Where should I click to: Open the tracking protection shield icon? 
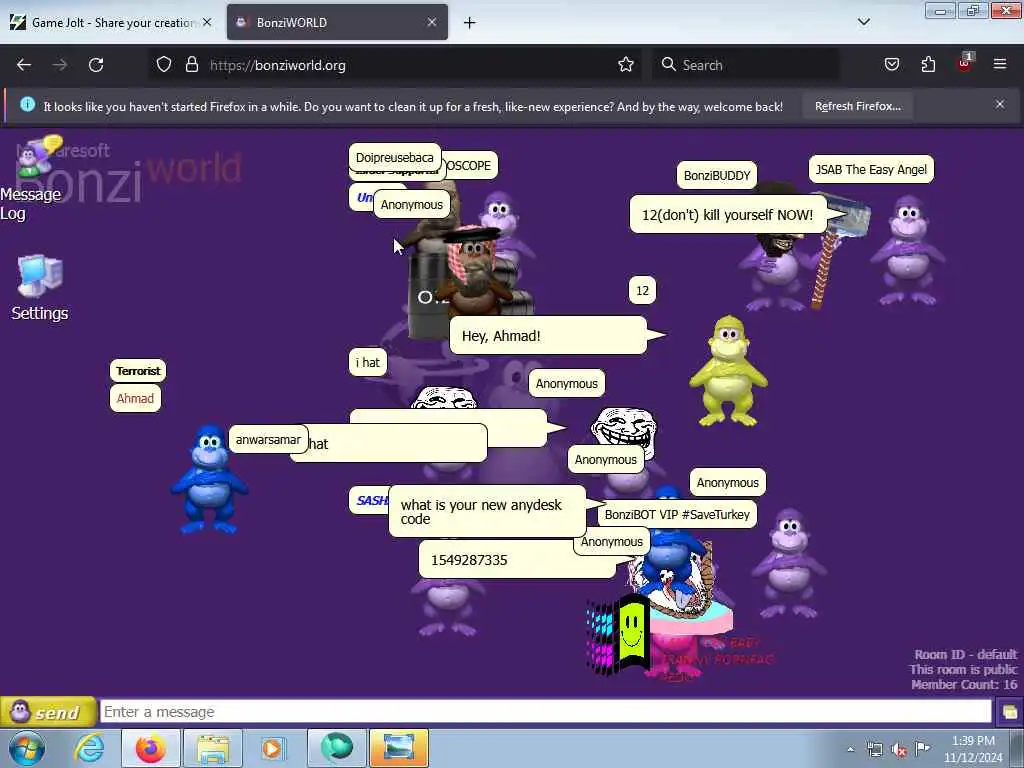pos(164,65)
